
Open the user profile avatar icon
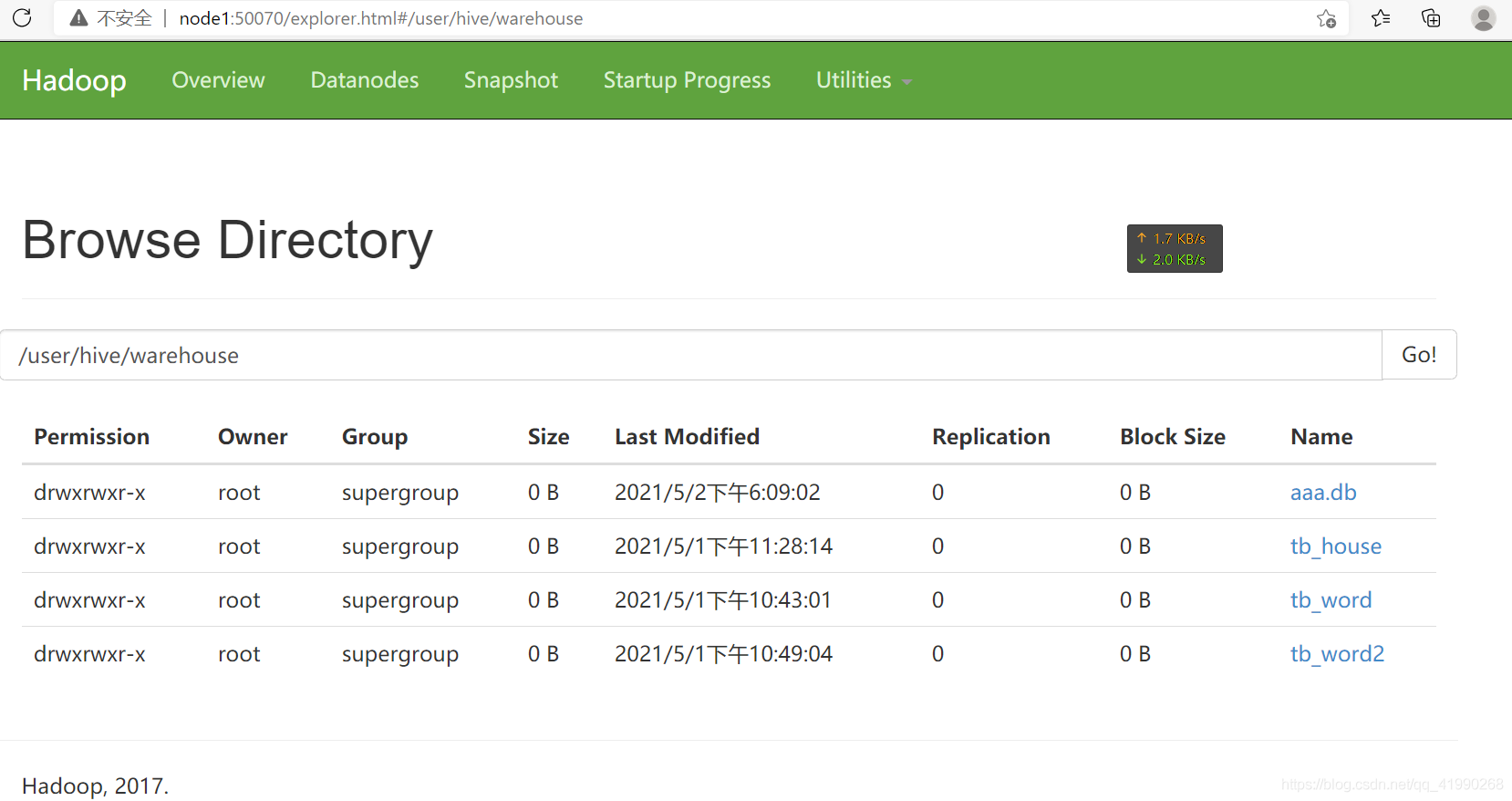[1484, 18]
